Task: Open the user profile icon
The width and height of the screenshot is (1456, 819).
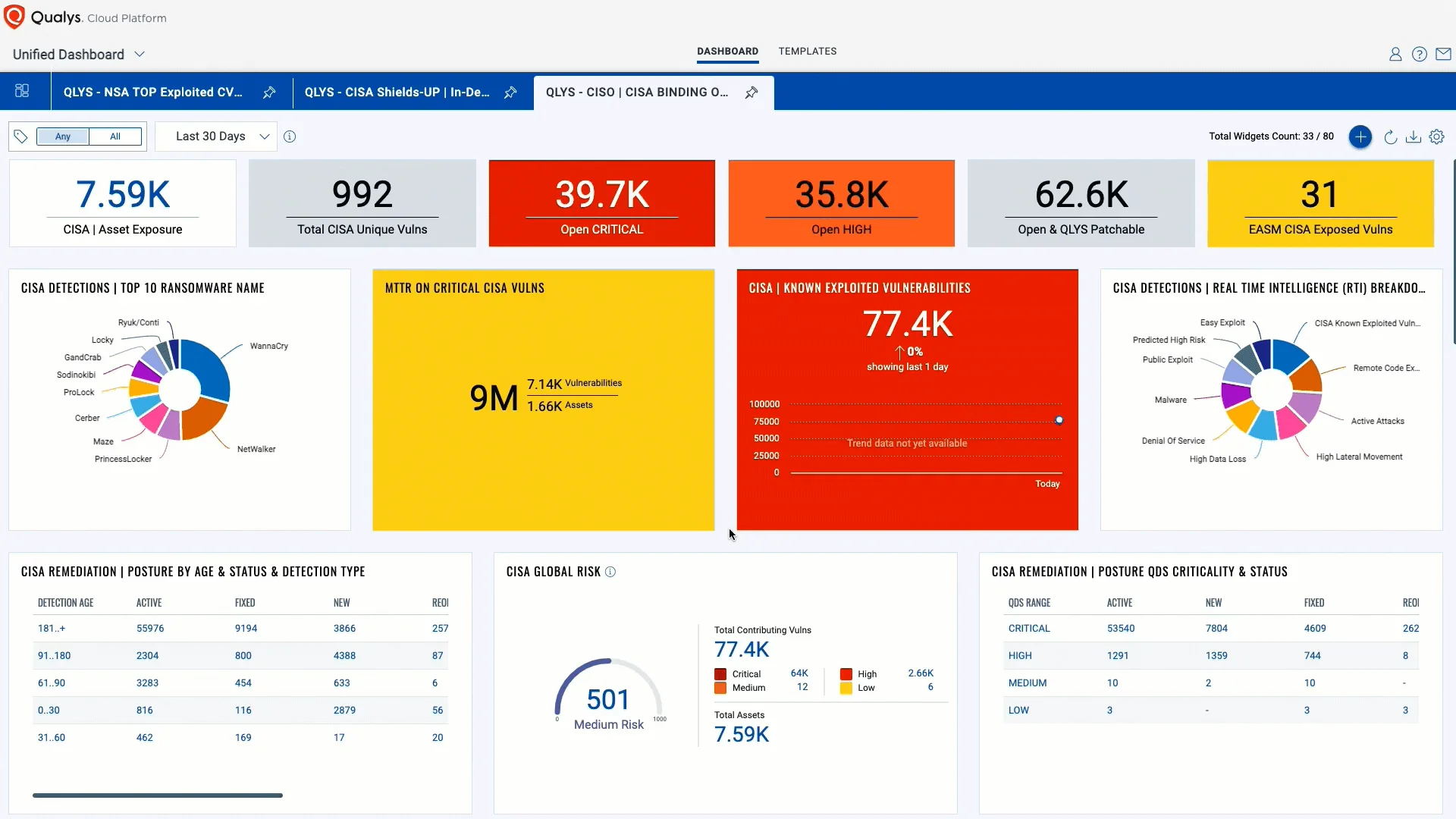Action: point(1395,54)
